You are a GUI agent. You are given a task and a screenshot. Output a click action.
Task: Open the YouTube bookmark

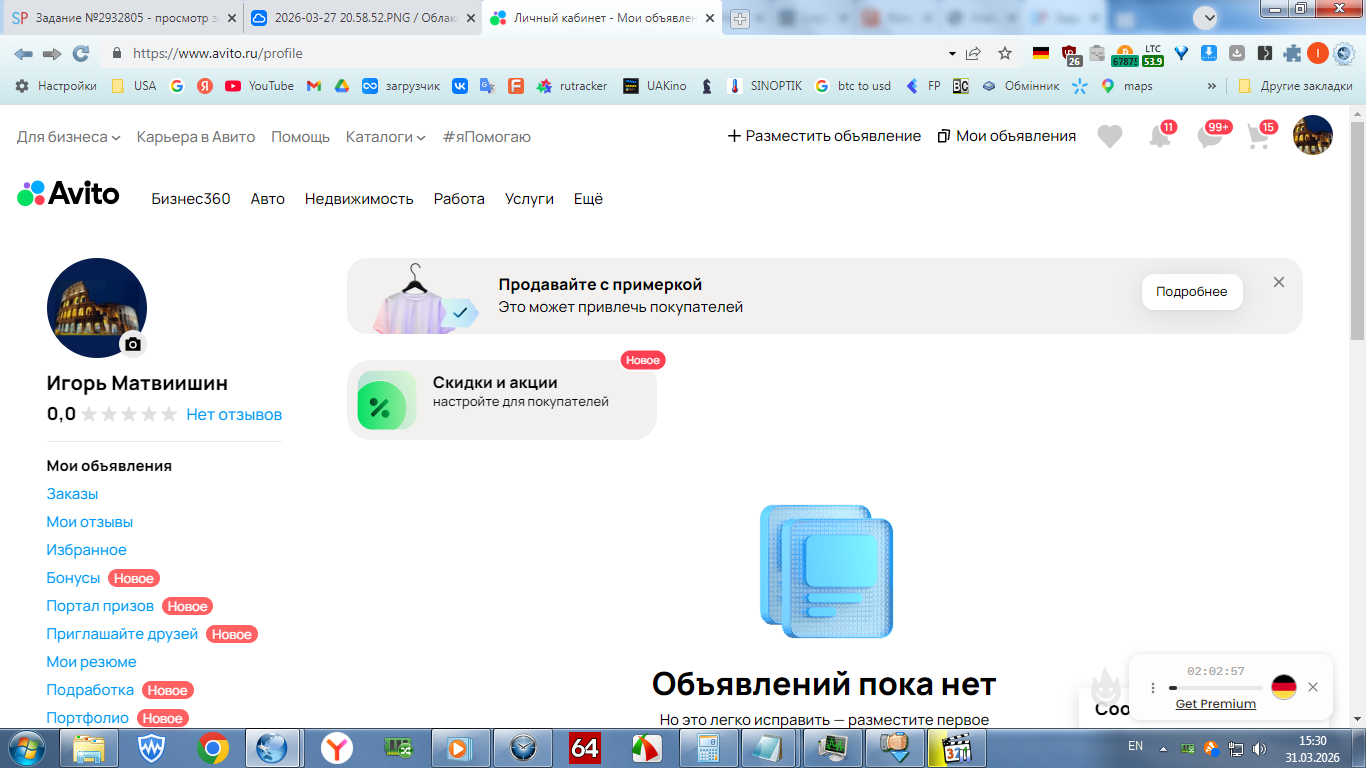click(260, 86)
